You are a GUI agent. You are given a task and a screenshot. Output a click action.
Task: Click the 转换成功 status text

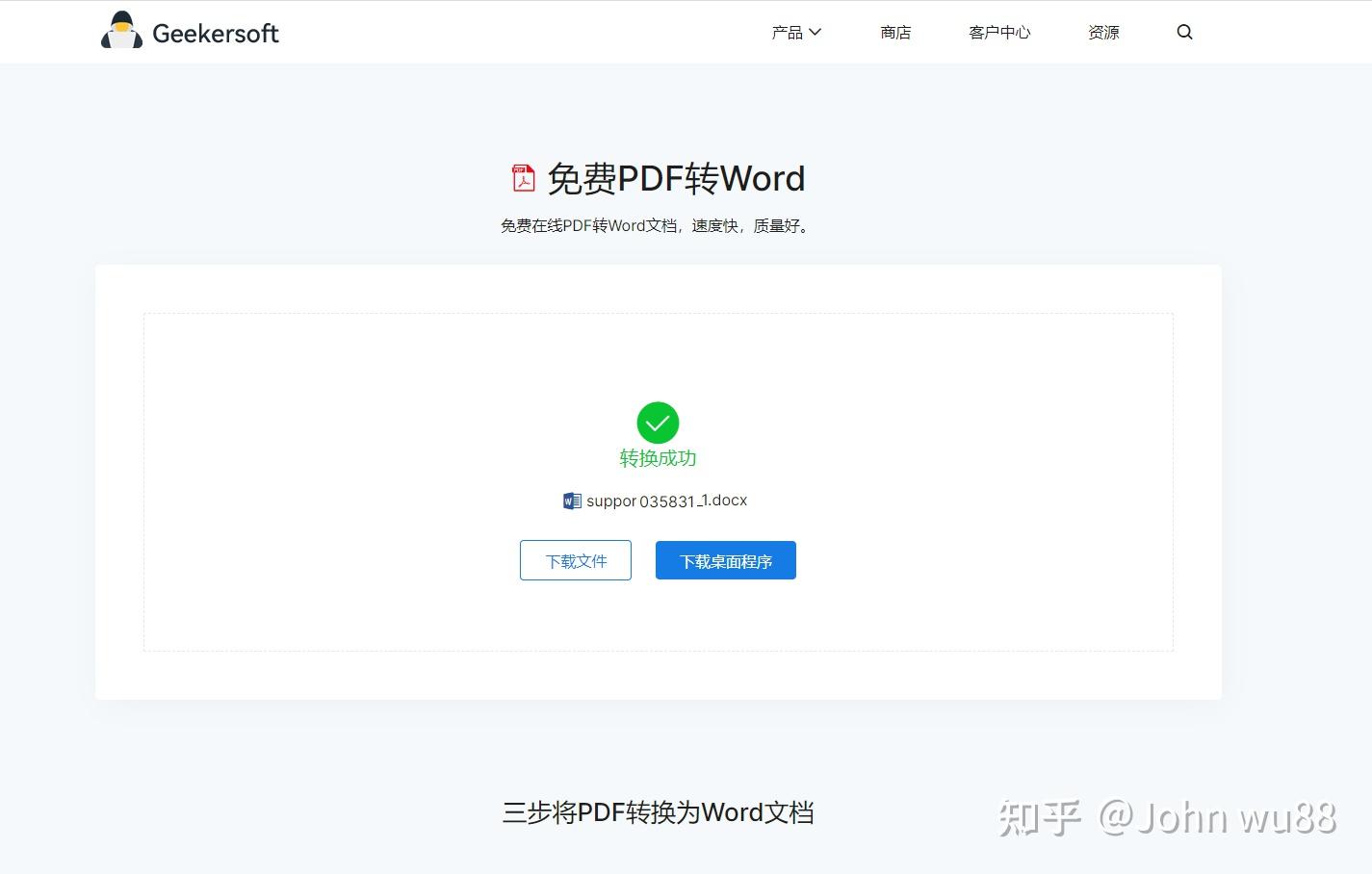(658, 458)
